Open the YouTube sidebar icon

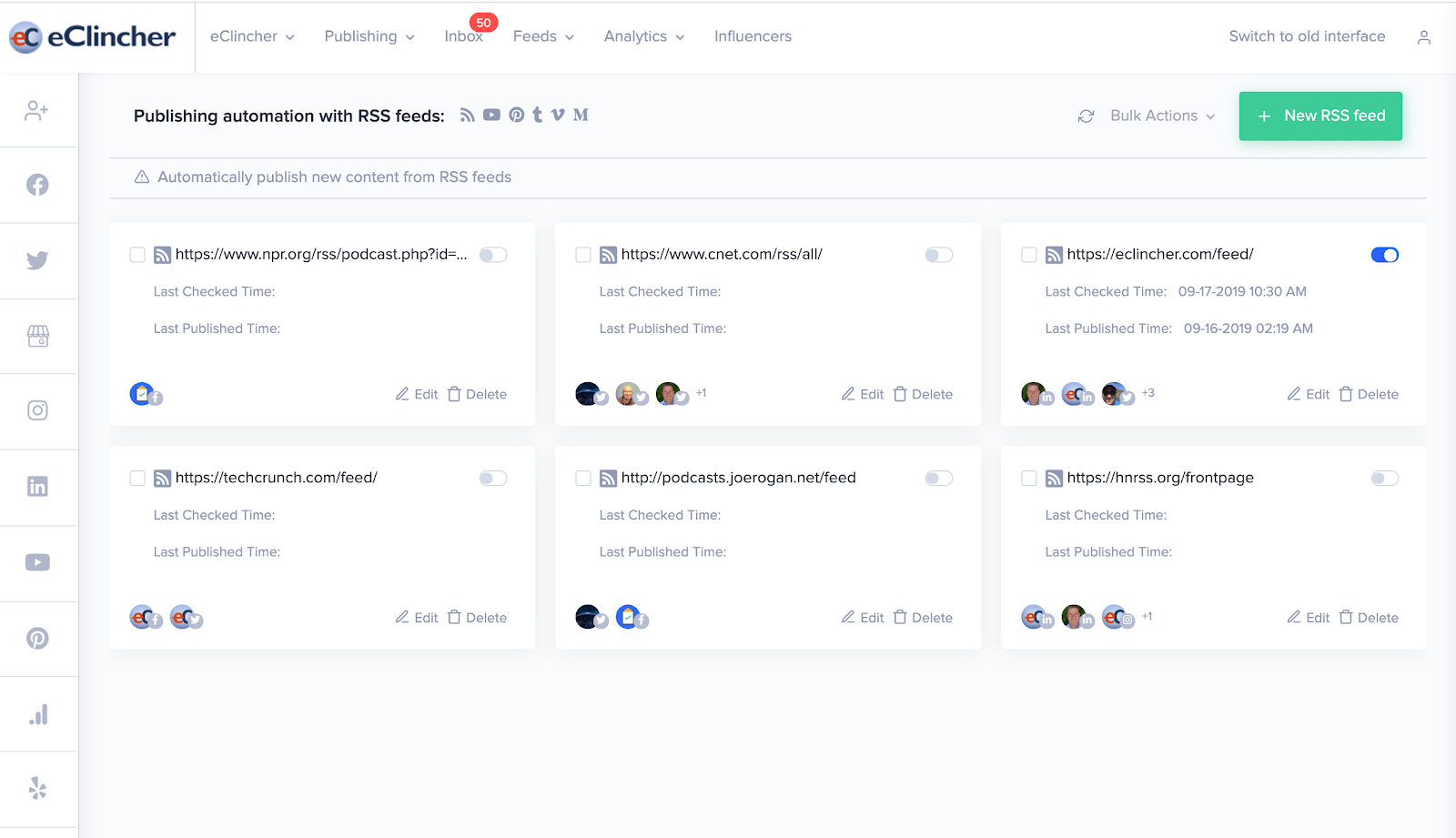click(37, 562)
